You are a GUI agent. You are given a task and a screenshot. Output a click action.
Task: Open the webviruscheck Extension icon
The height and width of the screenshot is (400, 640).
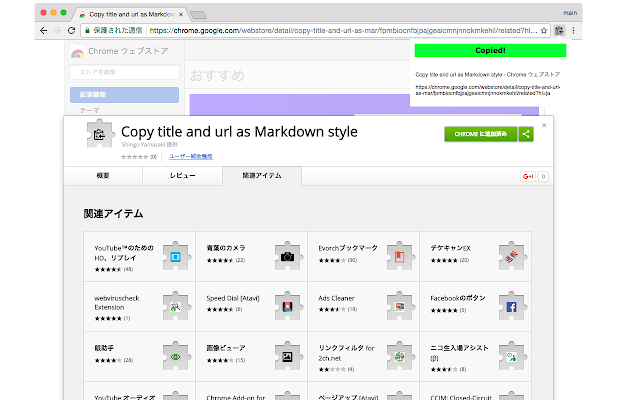click(176, 307)
